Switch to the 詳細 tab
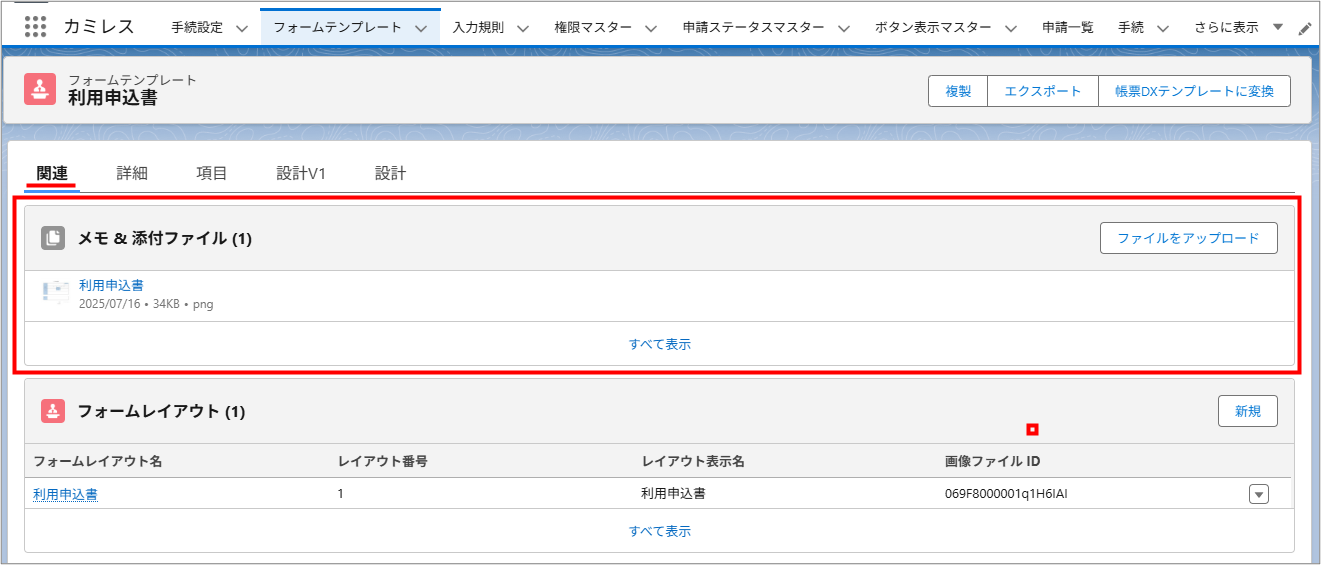 [132, 173]
